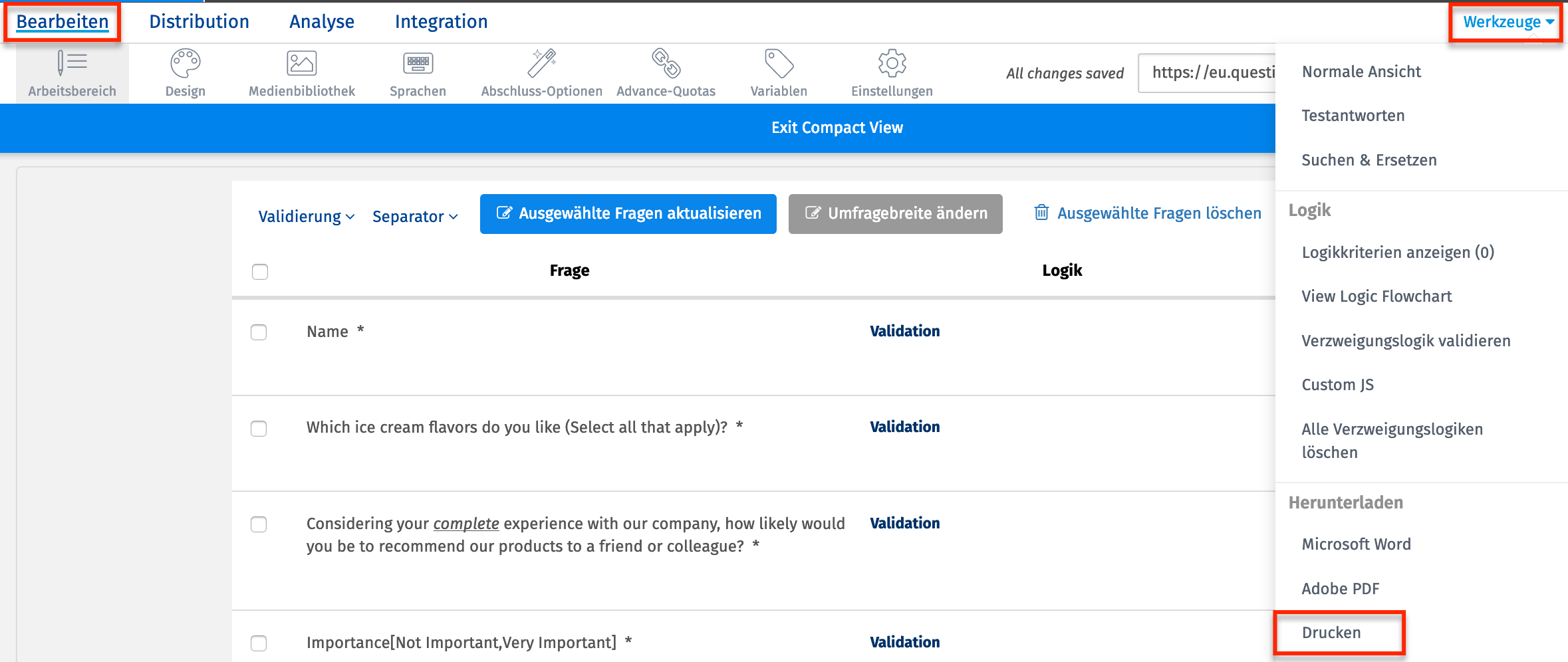Viewport: 1568px width, 662px height.
Task: Click the Exit Compact View bar
Action: tap(837, 128)
